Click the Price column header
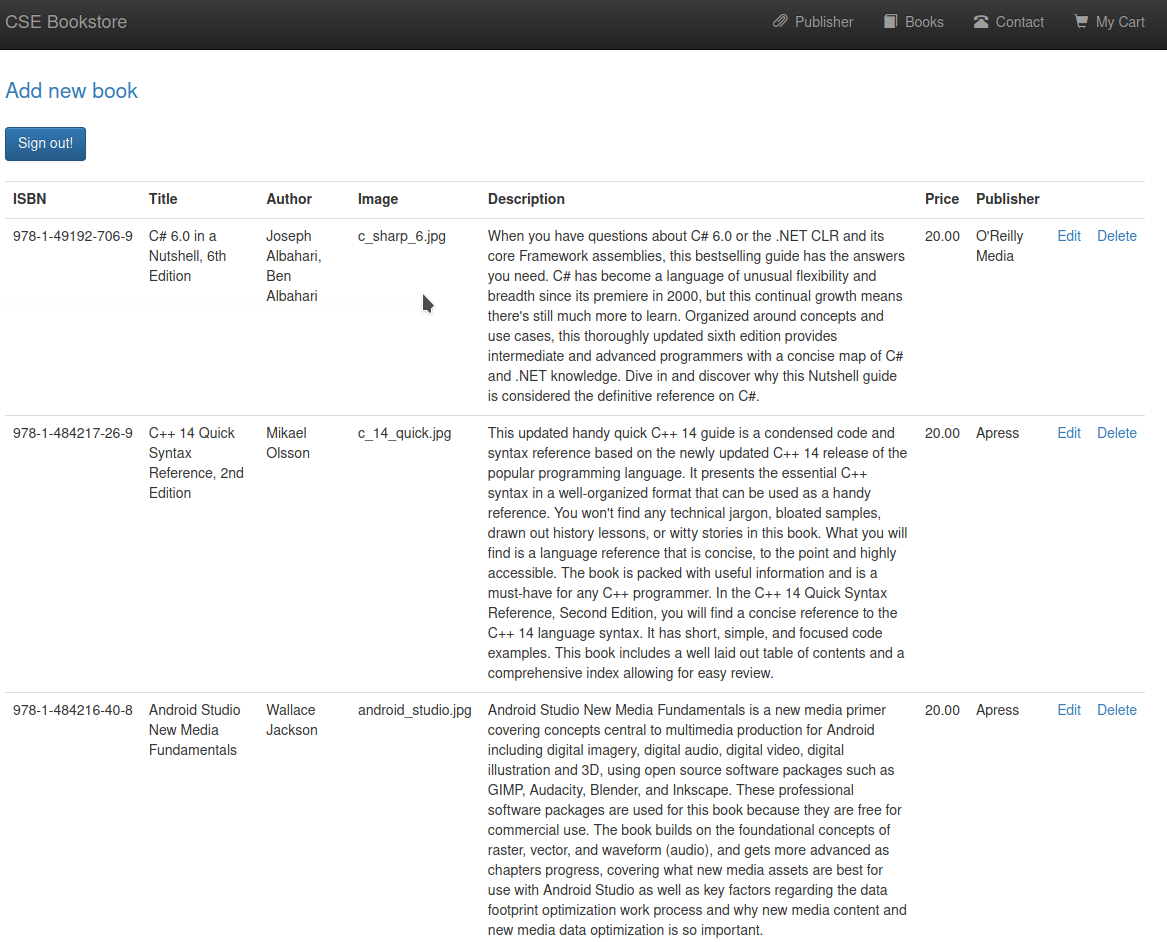Screen dimensions: 1167x942 coord(941,199)
